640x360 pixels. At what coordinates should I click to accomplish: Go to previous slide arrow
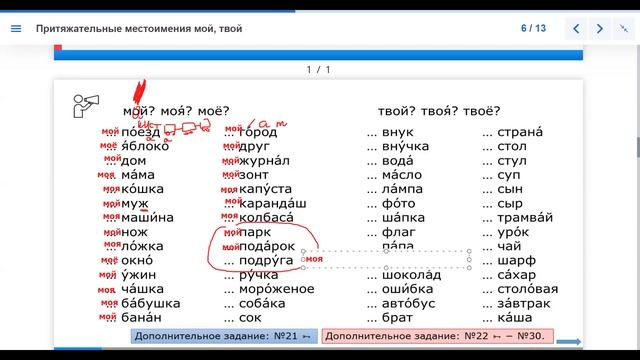pos(576,29)
